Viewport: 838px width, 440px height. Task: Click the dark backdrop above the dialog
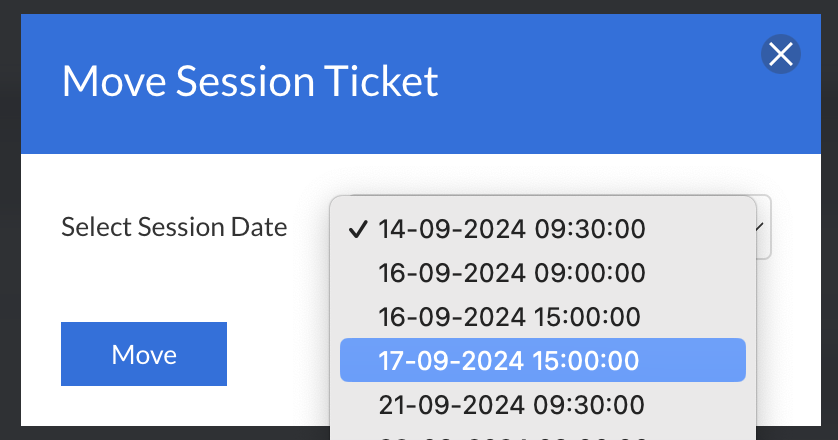click(x=400, y=5)
